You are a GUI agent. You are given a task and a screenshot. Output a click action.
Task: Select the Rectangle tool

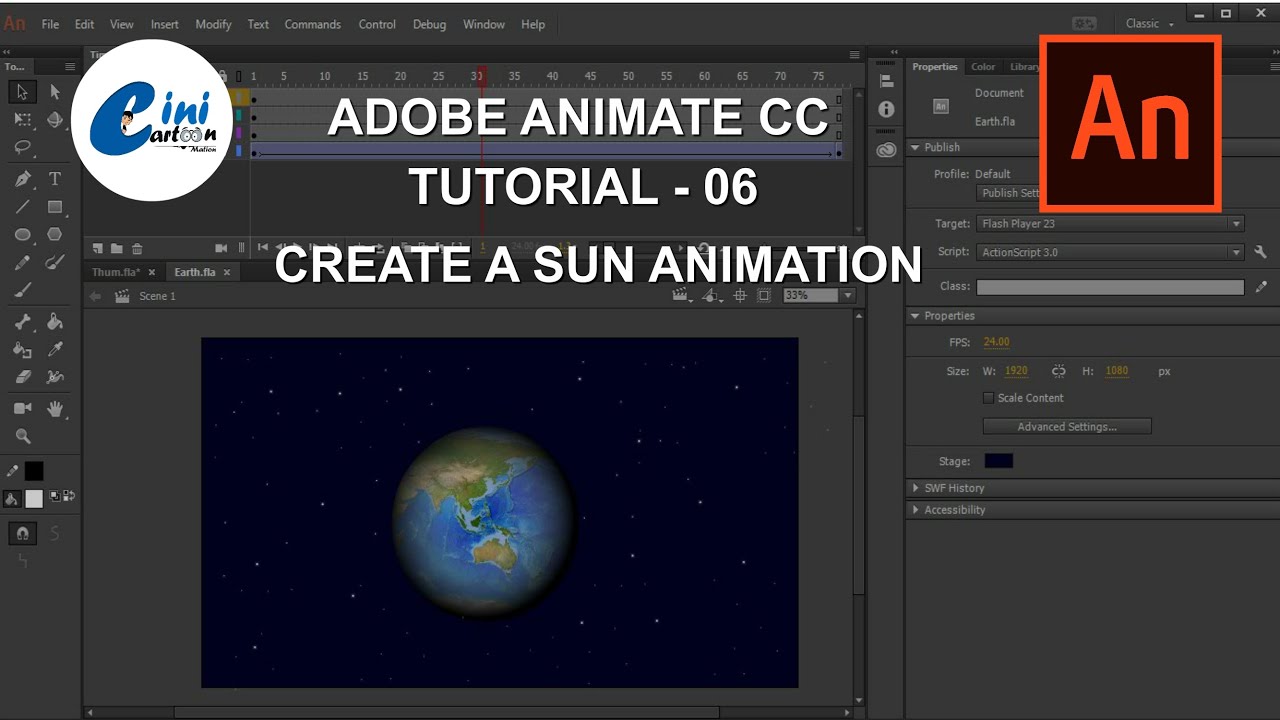tap(55, 207)
